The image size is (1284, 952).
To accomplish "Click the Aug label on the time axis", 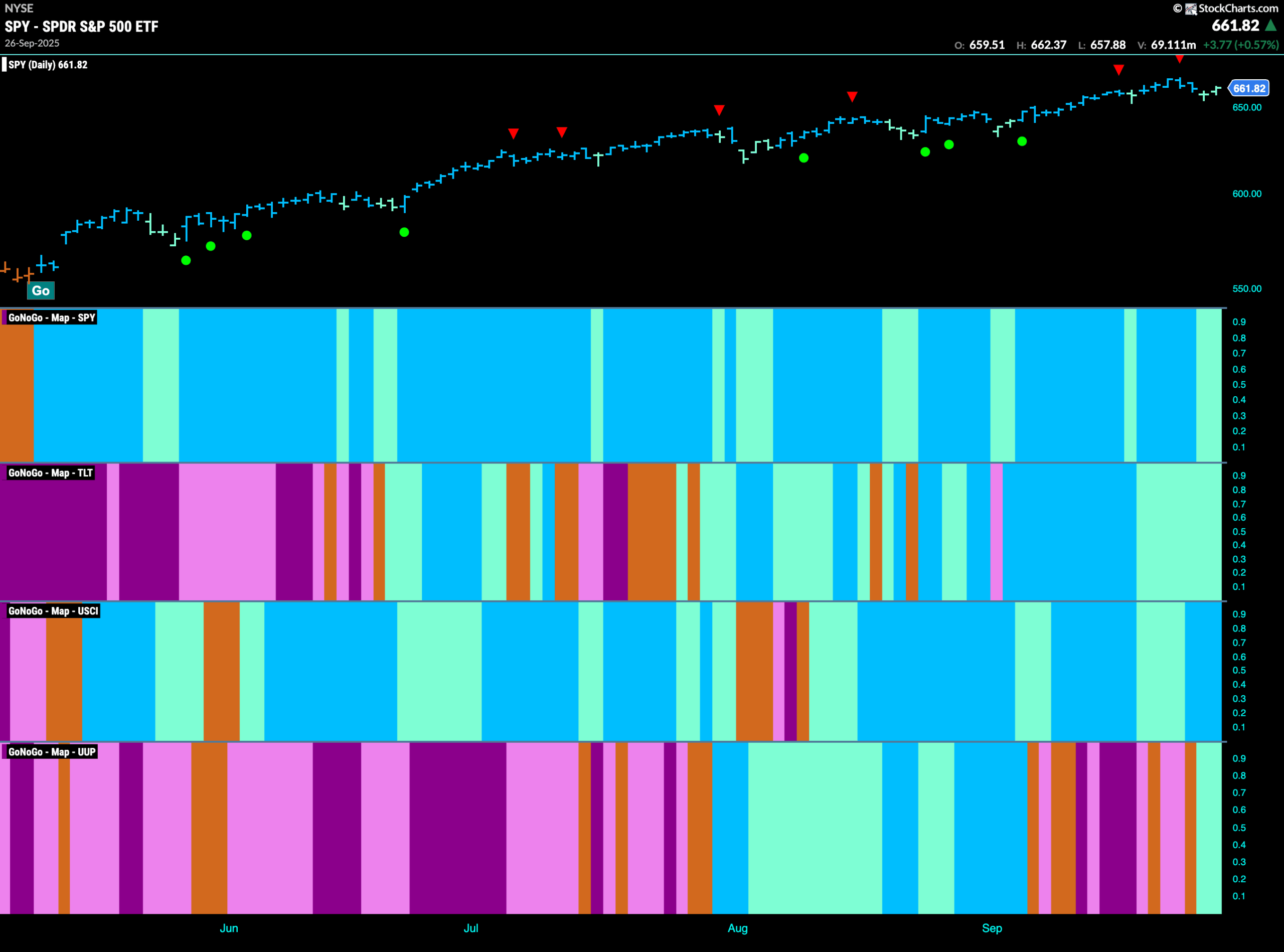I will (x=738, y=928).
